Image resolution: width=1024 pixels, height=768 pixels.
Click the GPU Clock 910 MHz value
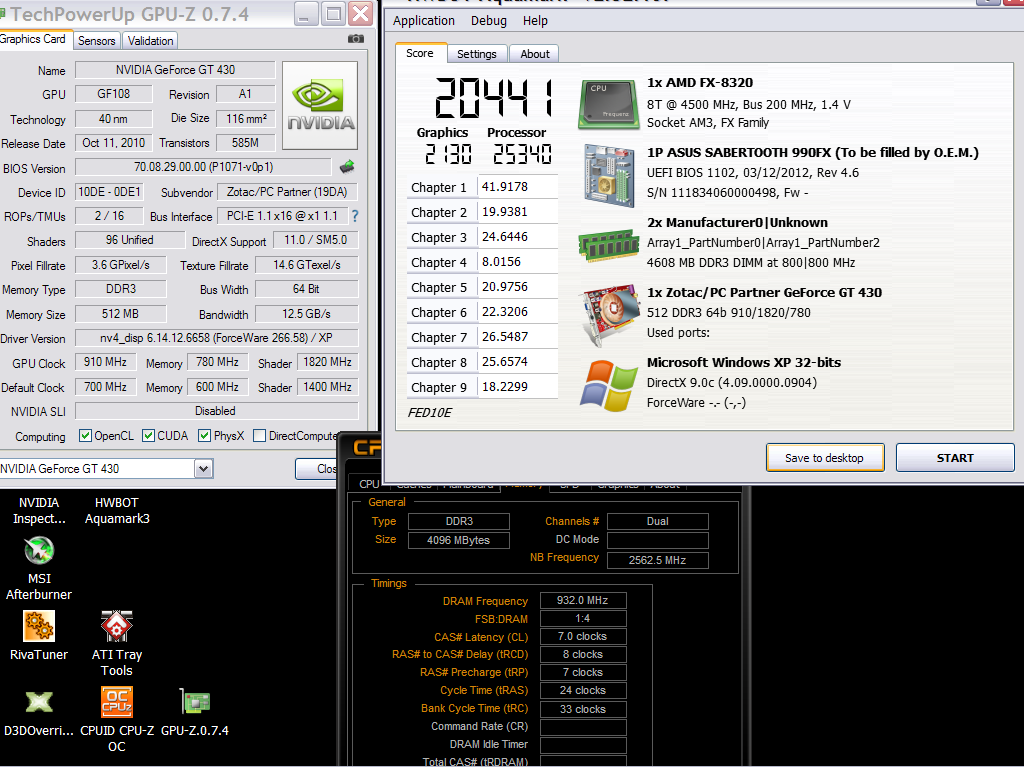pos(105,362)
